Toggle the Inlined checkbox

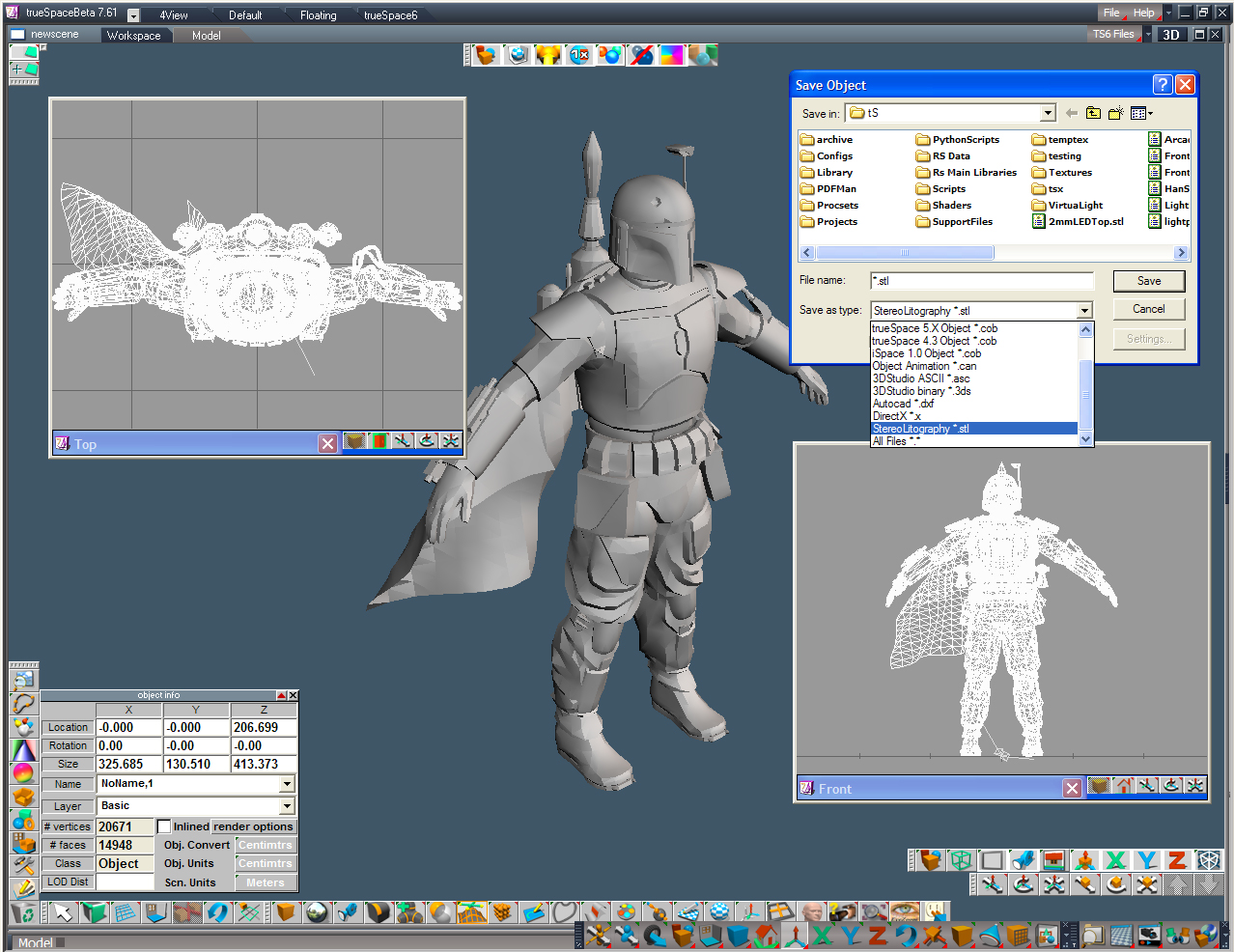coord(164,826)
